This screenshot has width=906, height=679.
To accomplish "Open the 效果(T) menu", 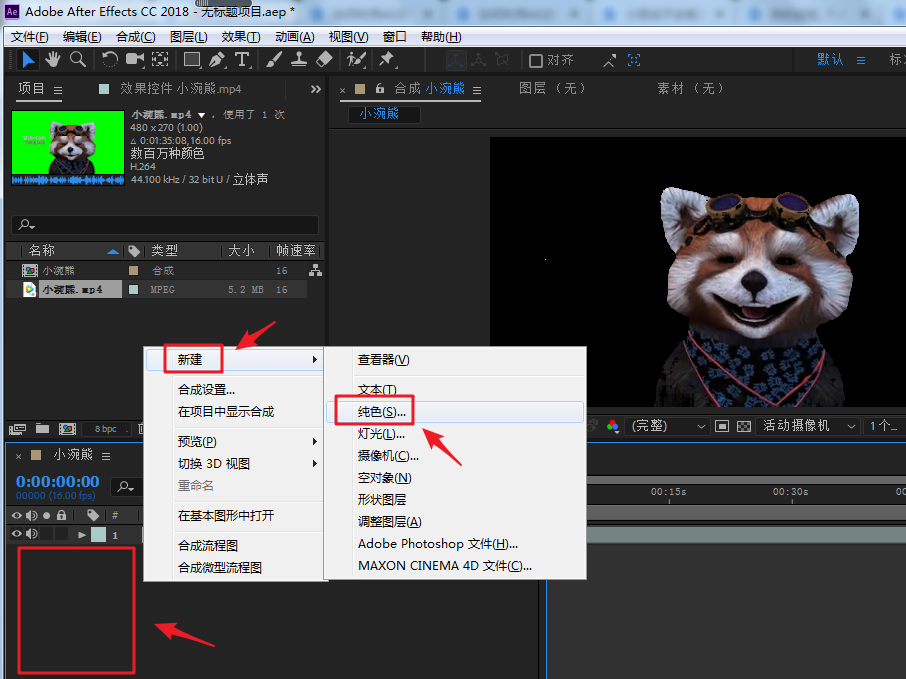I will [x=241, y=37].
